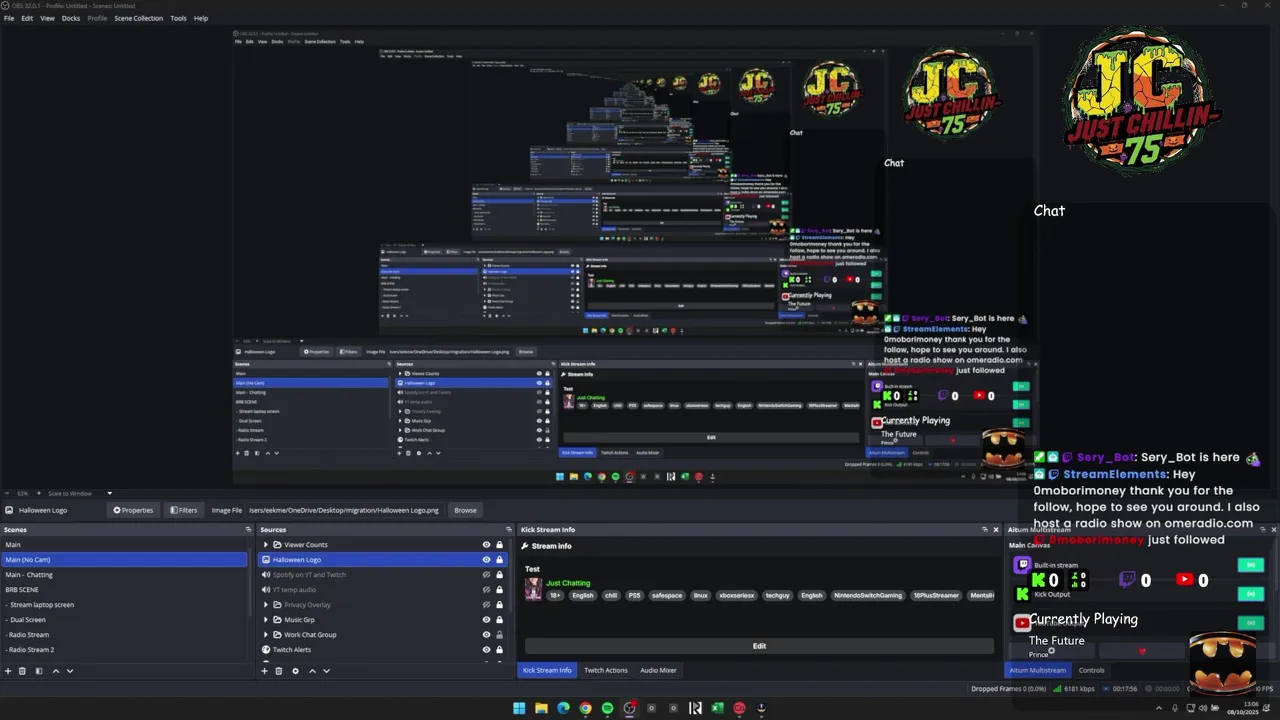The width and height of the screenshot is (1280, 720).
Task: Move scene up with arrow icon
Action: point(55,671)
